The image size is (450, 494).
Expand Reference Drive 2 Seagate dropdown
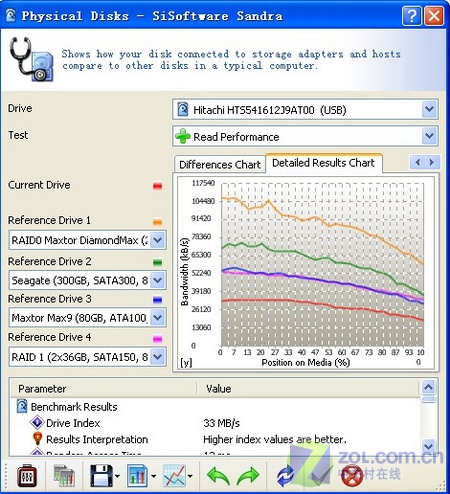tap(158, 280)
